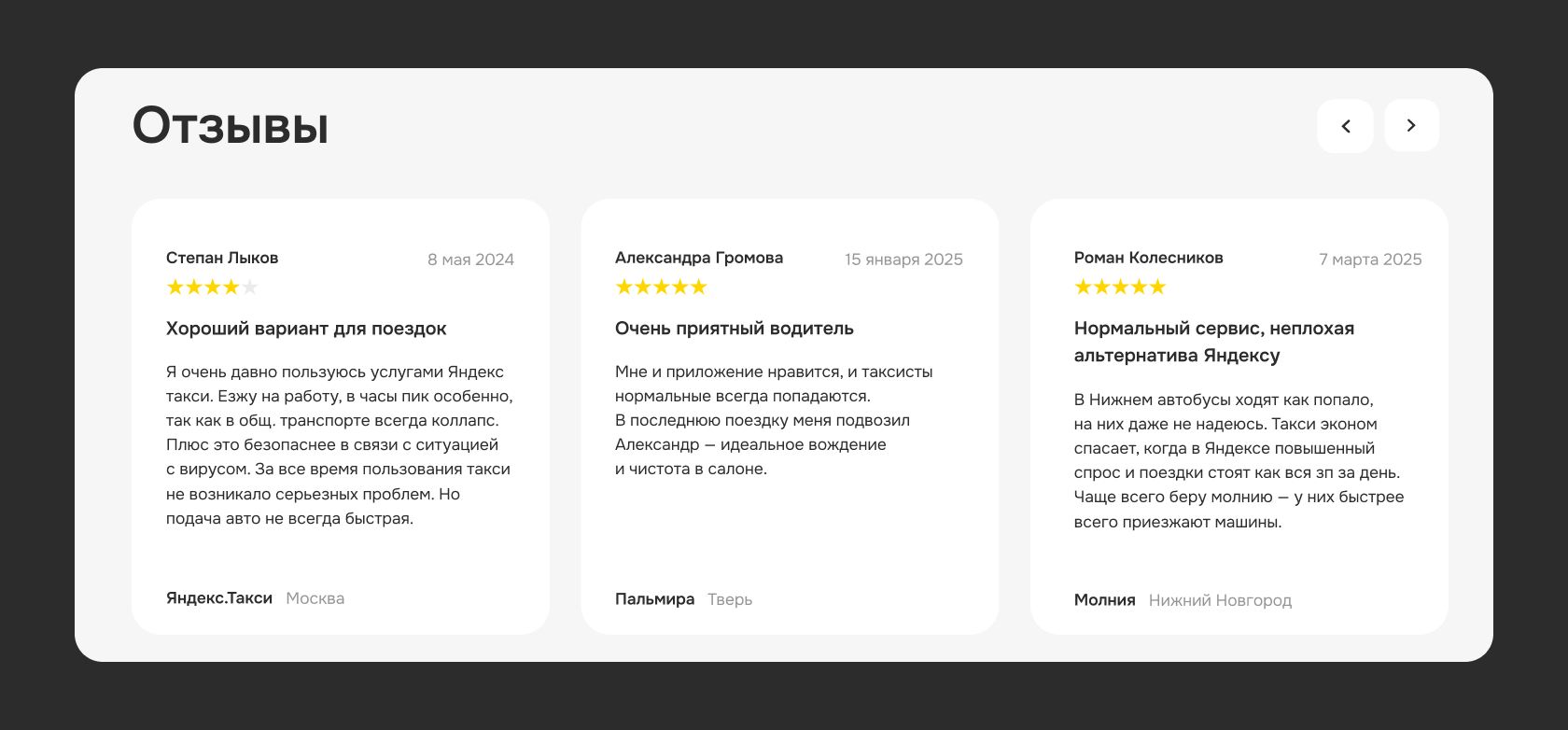Click the Отзывы section heading
Image resolution: width=1568 pixels, height=730 pixels.
[x=231, y=126]
